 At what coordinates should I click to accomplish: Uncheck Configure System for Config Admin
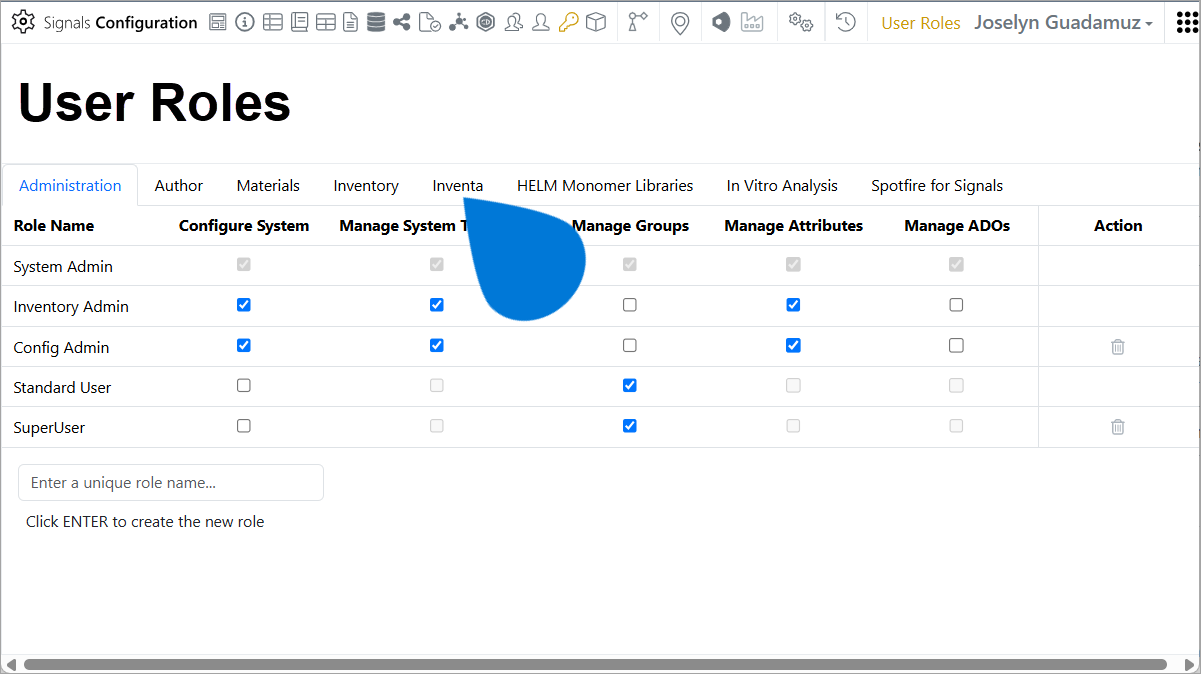click(x=243, y=345)
